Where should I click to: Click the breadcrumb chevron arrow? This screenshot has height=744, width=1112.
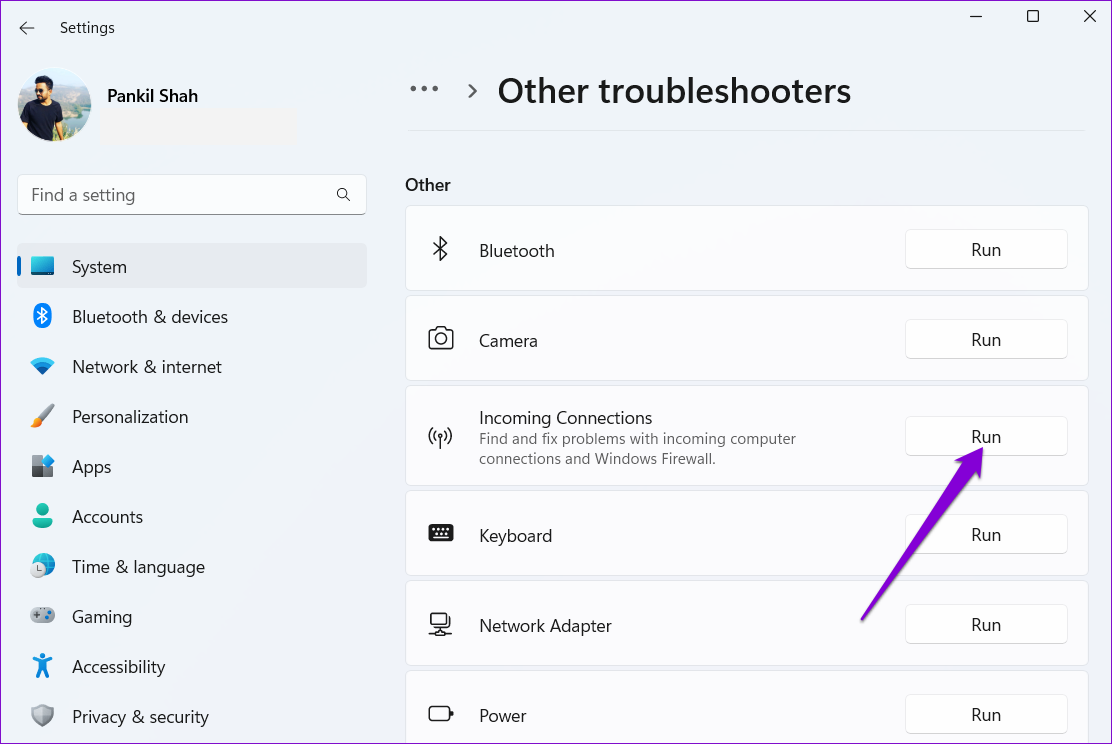472,91
